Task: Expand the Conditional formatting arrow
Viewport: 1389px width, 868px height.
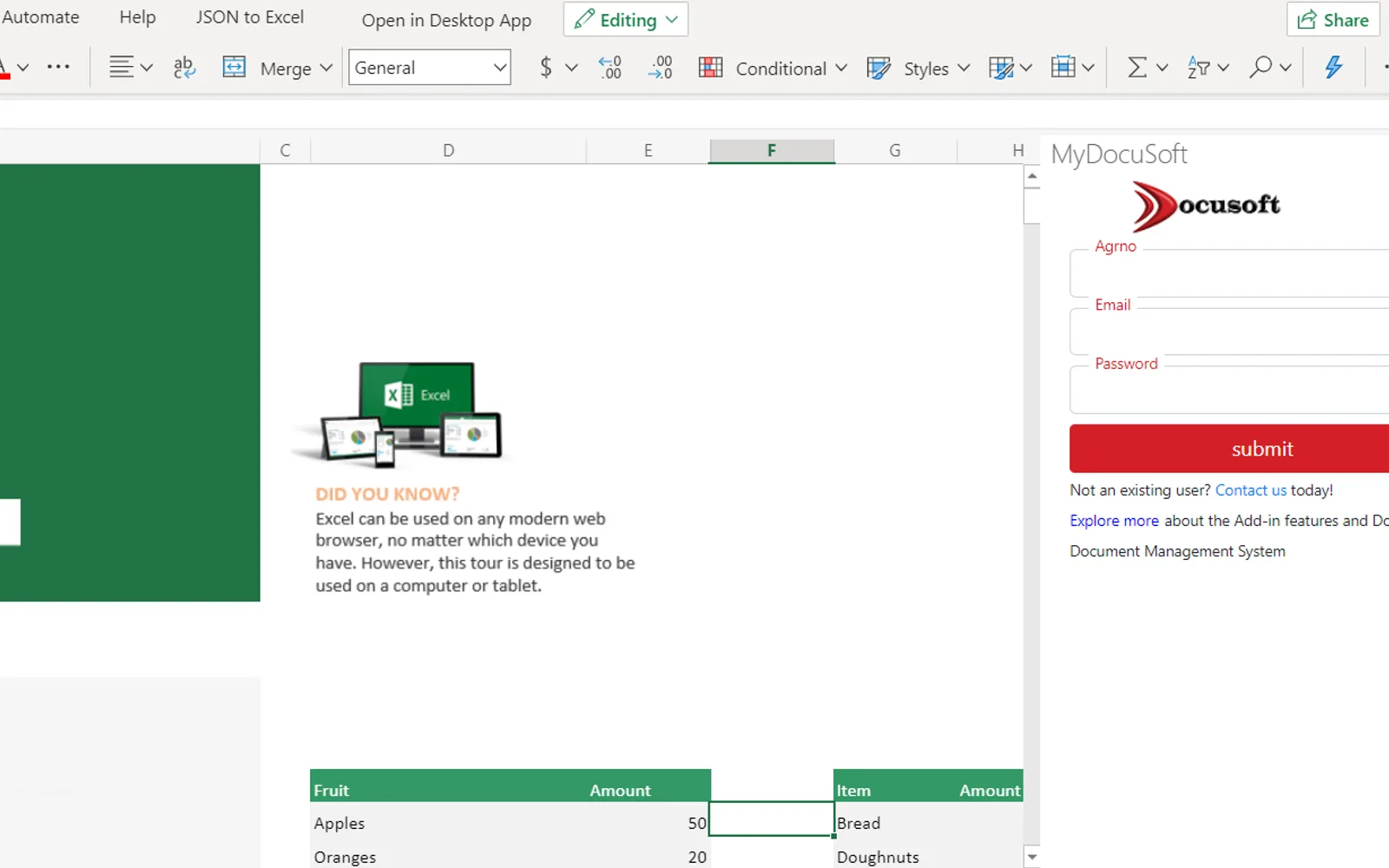Action: (x=841, y=68)
